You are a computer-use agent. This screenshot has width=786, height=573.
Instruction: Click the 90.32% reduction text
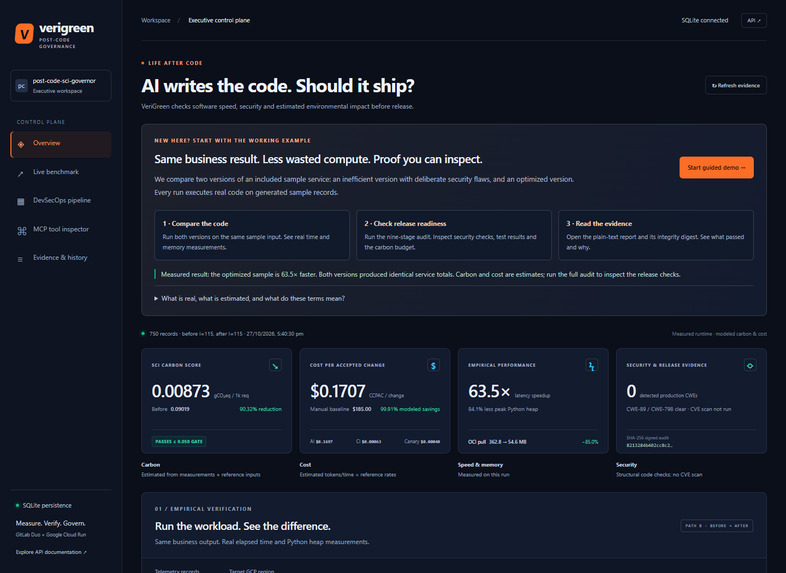click(261, 409)
